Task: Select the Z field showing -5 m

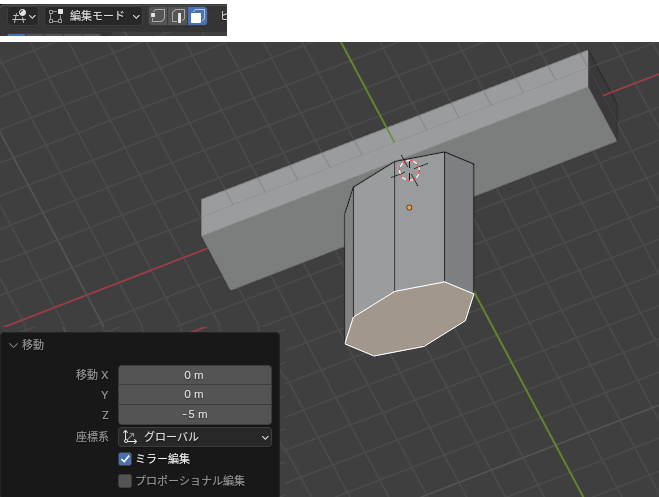Action: pos(194,414)
